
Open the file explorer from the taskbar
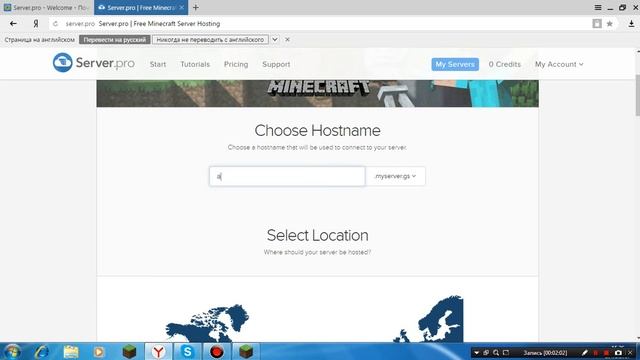pos(71,352)
